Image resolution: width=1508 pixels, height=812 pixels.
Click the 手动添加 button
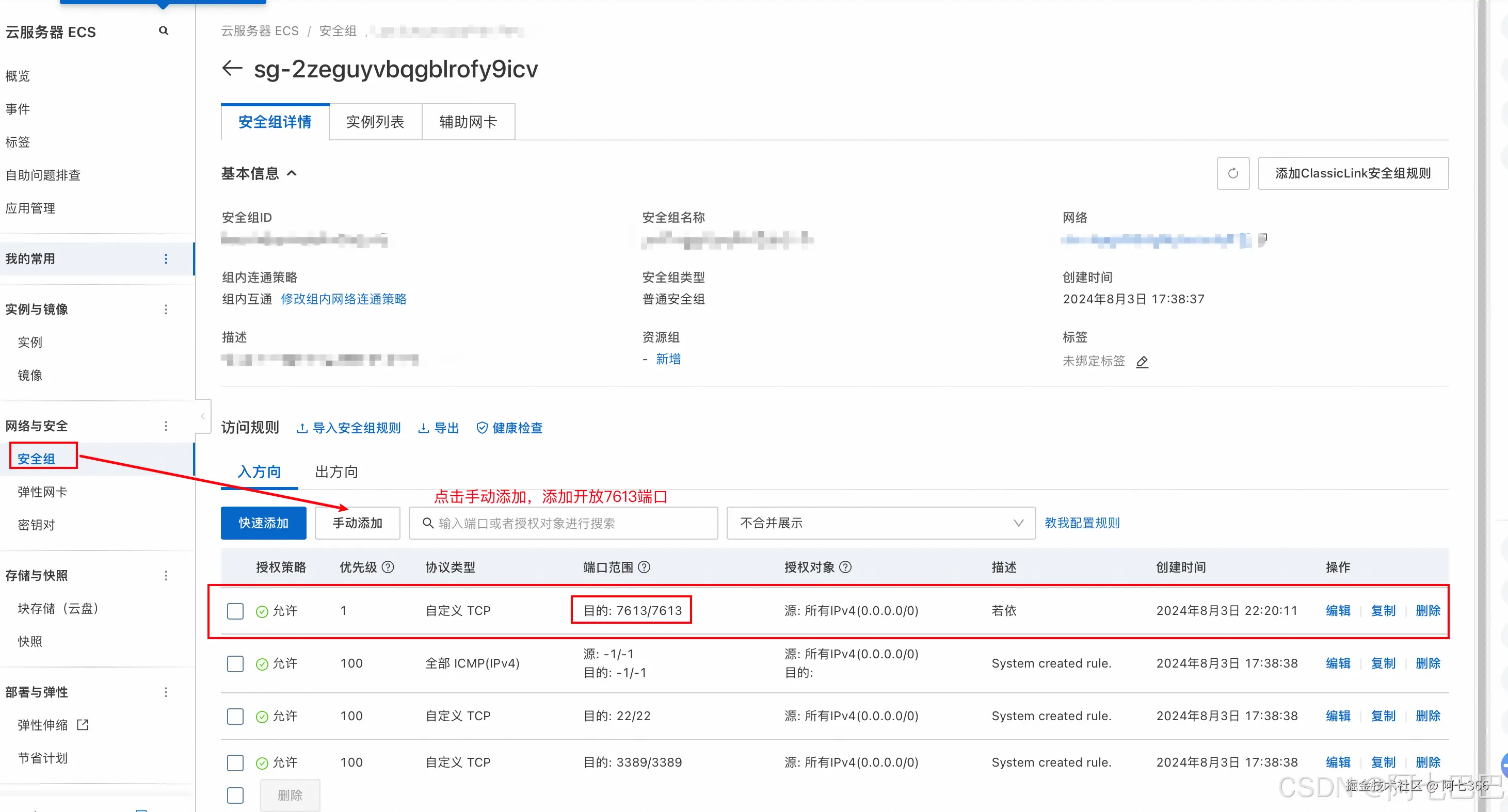coord(357,523)
